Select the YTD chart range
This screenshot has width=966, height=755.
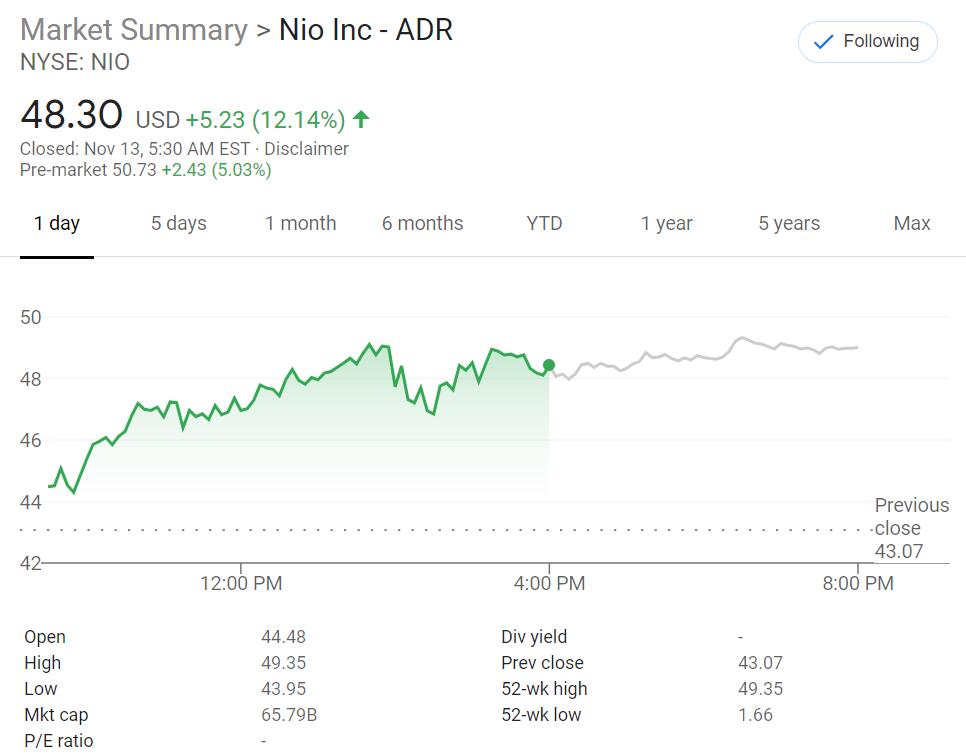[x=543, y=223]
